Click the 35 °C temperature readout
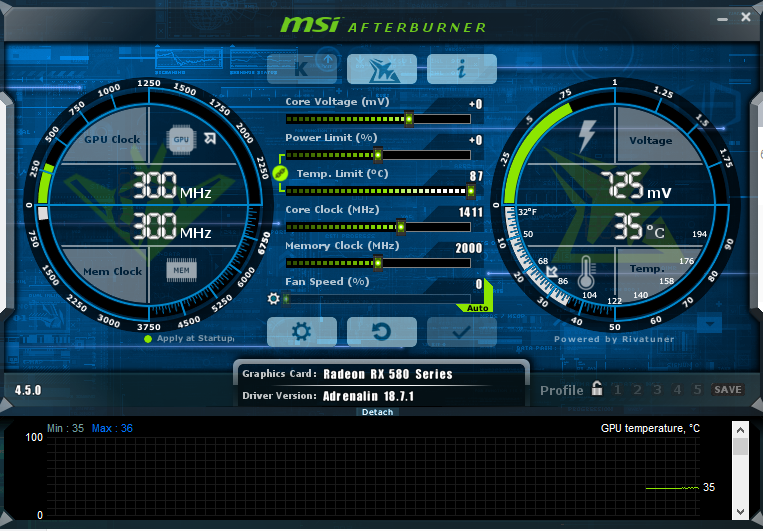 pos(639,227)
